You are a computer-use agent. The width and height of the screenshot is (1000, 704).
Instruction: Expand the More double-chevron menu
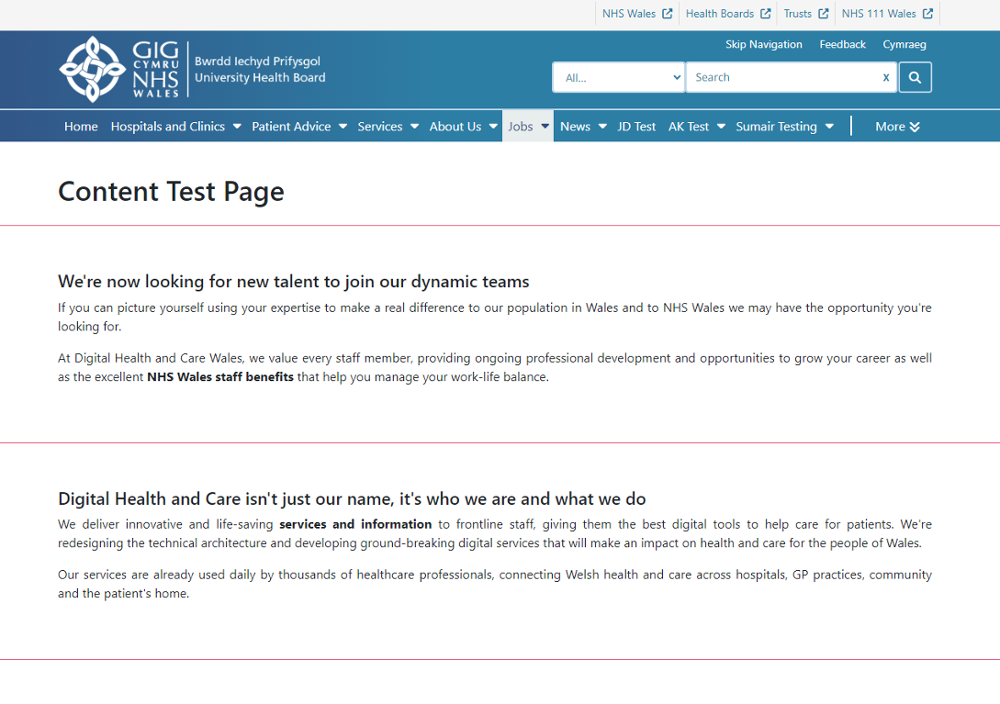[x=897, y=127]
